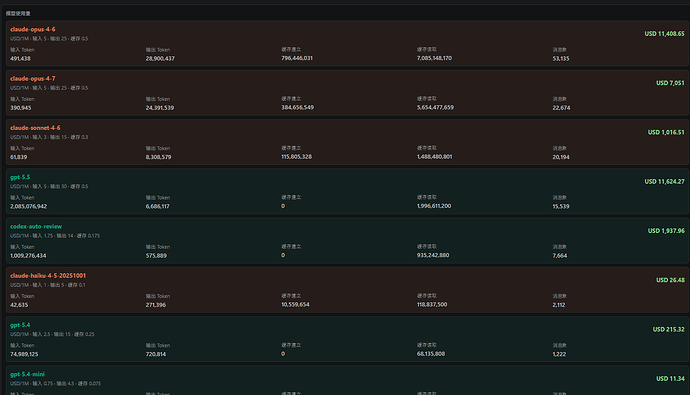Select output token value 271,396
Screen dimensions: 690x395
(x=156, y=305)
